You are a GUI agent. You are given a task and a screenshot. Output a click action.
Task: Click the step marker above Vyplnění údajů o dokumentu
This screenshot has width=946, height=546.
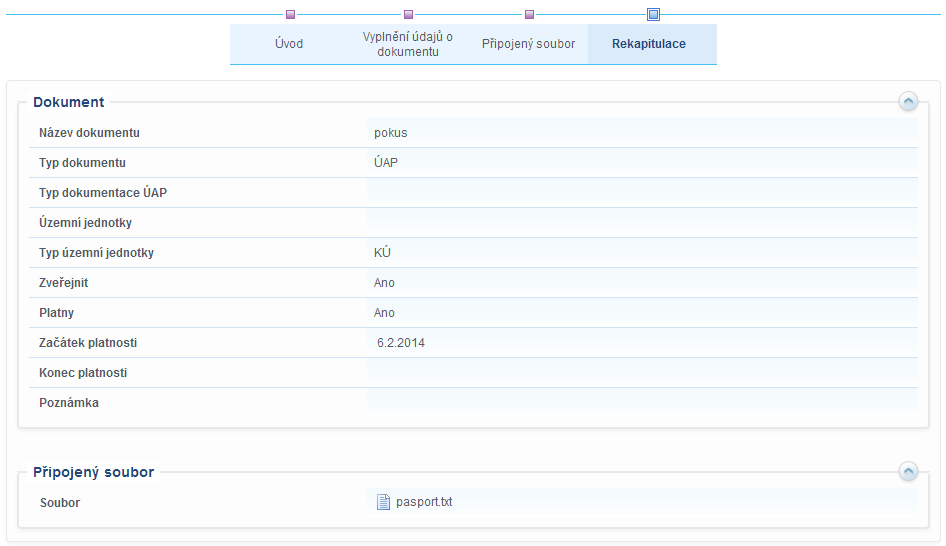[408, 15]
